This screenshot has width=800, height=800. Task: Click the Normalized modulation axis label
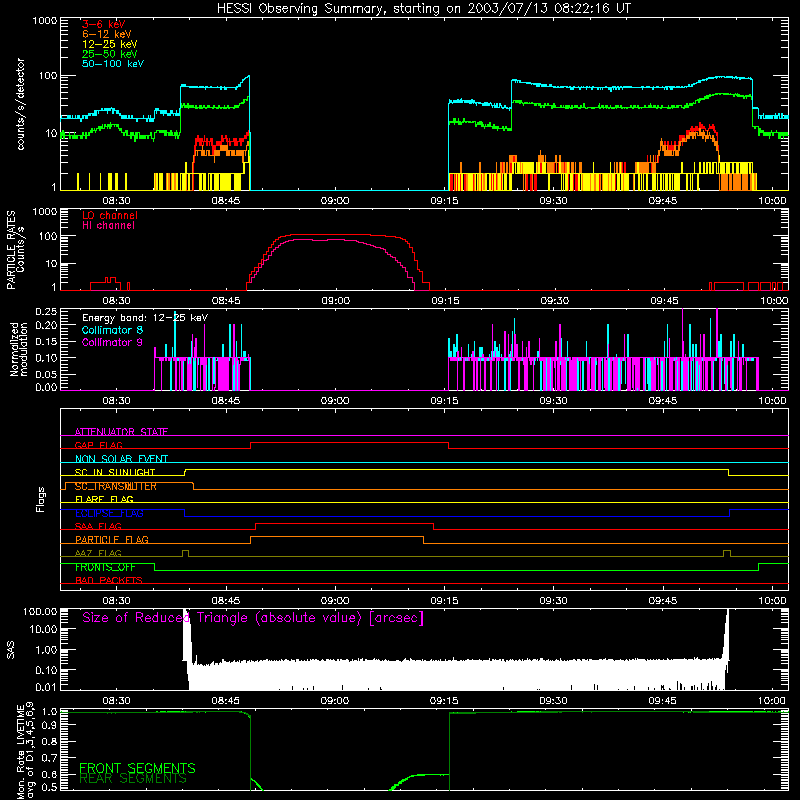click(x=18, y=349)
